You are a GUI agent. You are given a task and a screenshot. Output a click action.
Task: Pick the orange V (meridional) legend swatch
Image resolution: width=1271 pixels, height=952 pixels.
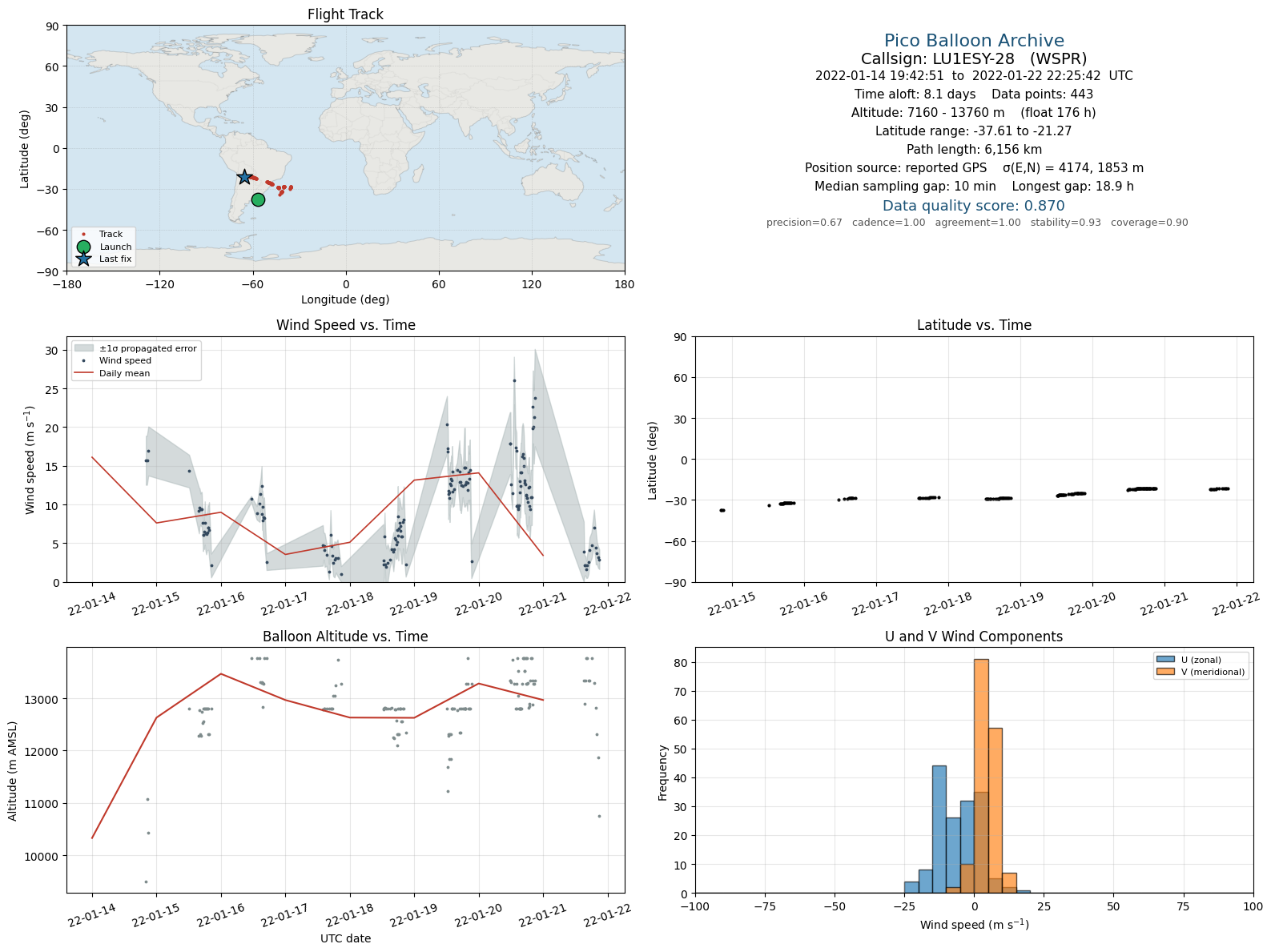(x=1165, y=672)
